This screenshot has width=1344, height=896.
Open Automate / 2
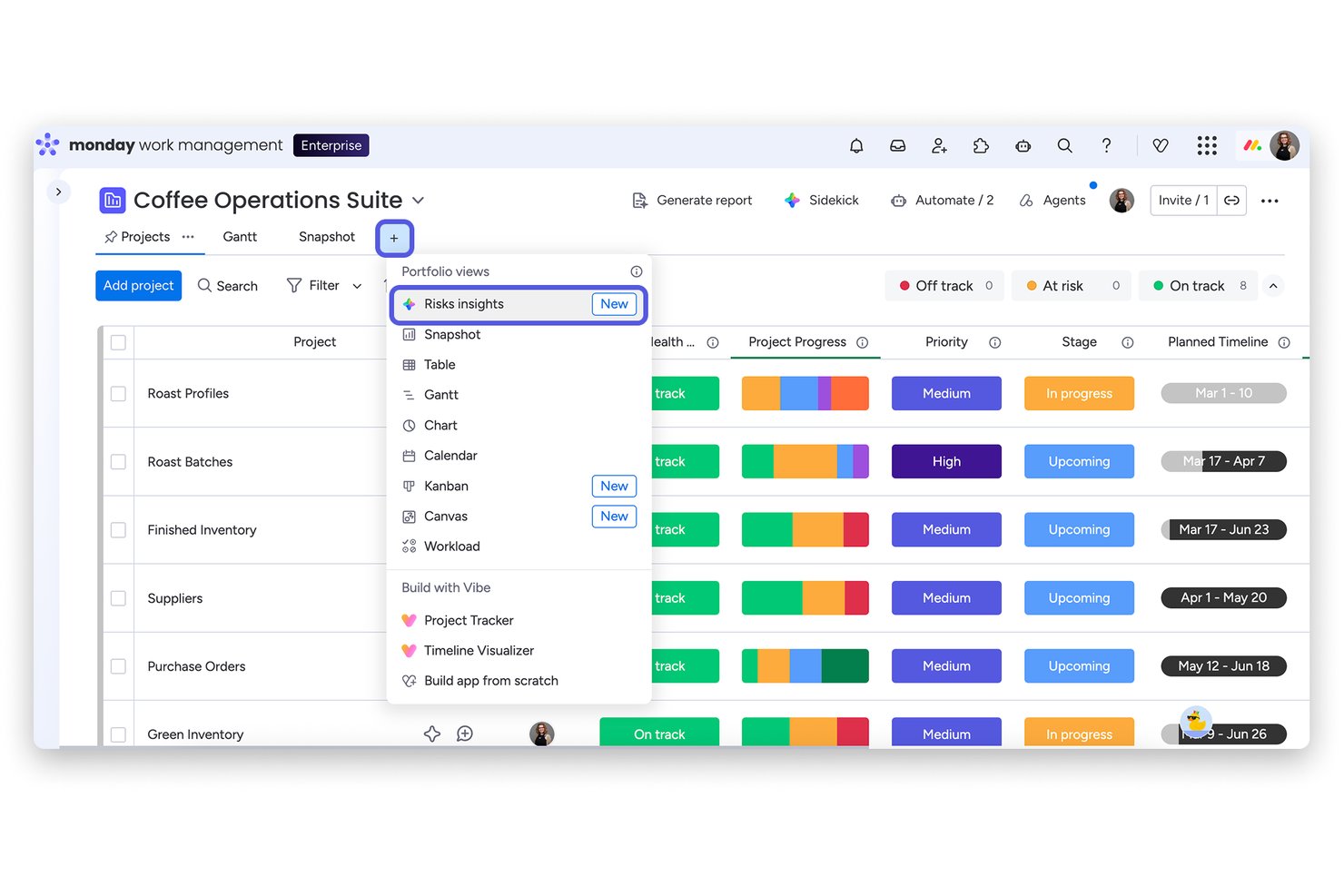[943, 201]
